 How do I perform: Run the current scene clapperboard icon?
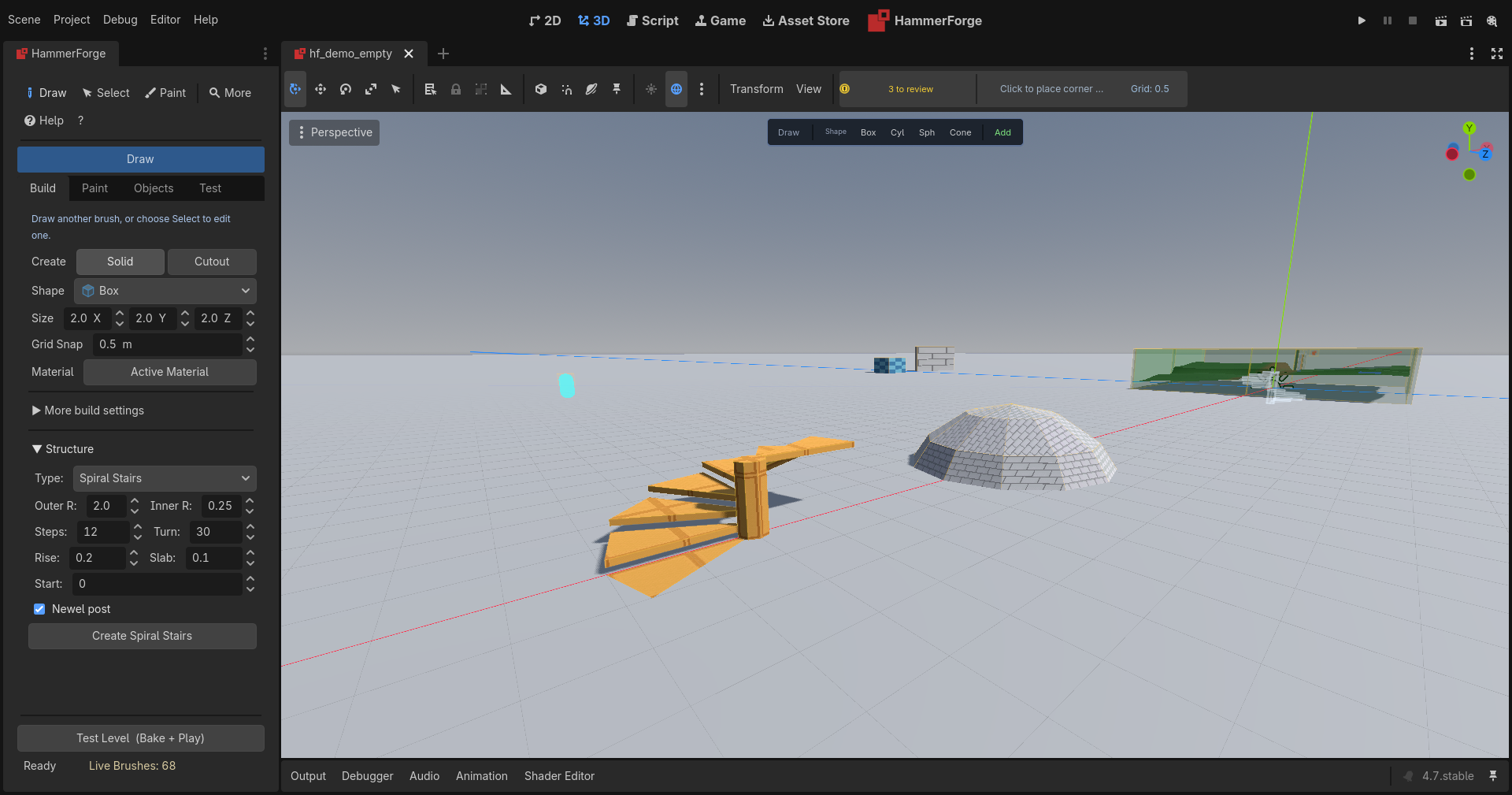[x=1440, y=20]
